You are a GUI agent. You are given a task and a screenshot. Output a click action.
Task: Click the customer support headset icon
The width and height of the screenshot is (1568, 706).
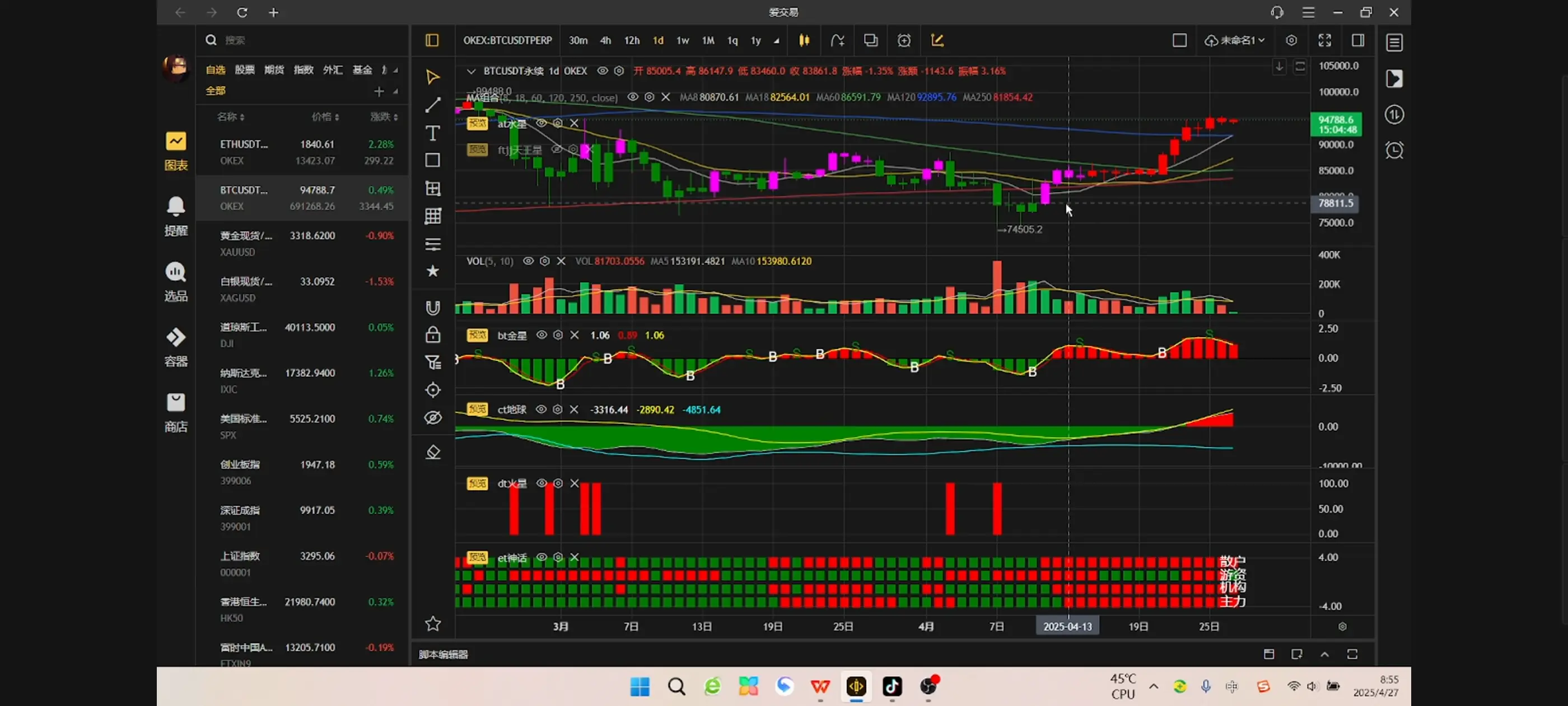[x=1277, y=12]
